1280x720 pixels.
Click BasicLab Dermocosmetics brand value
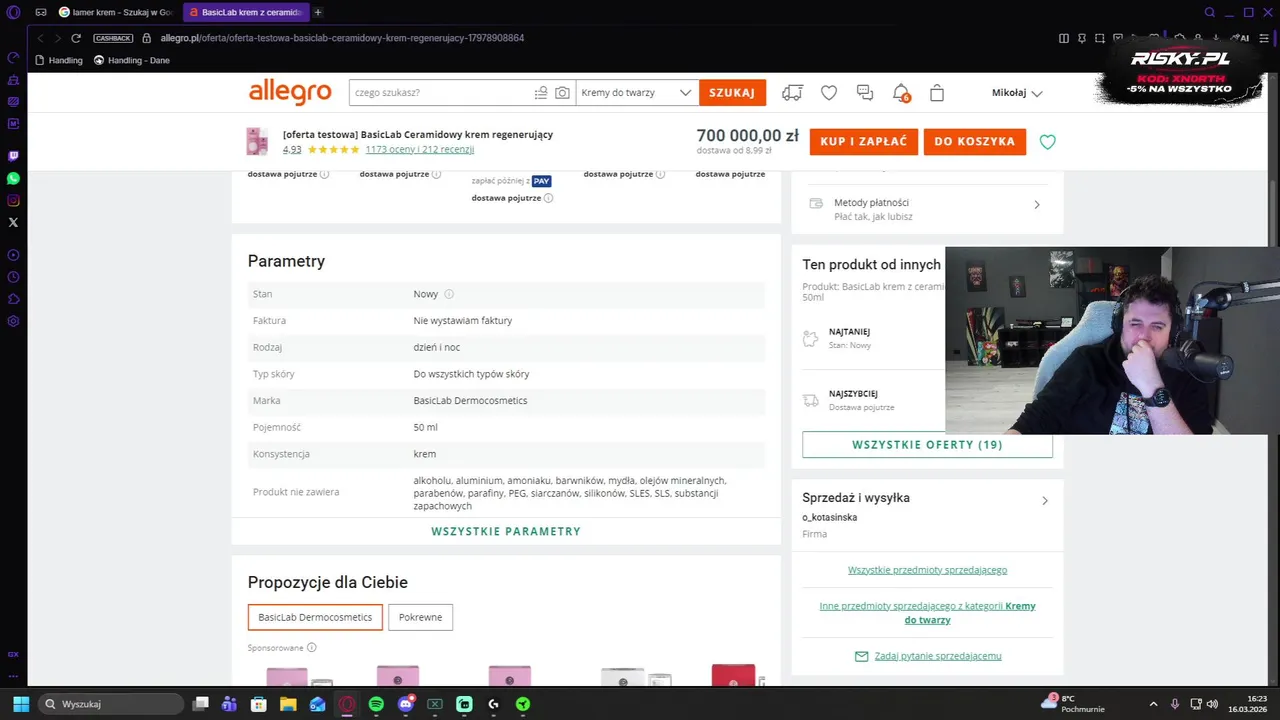(x=470, y=401)
